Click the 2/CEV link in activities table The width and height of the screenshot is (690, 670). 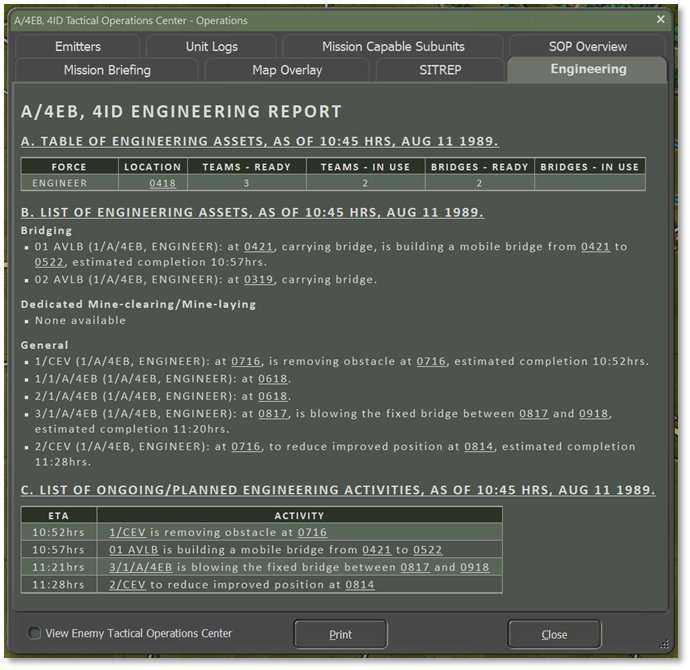pos(128,584)
